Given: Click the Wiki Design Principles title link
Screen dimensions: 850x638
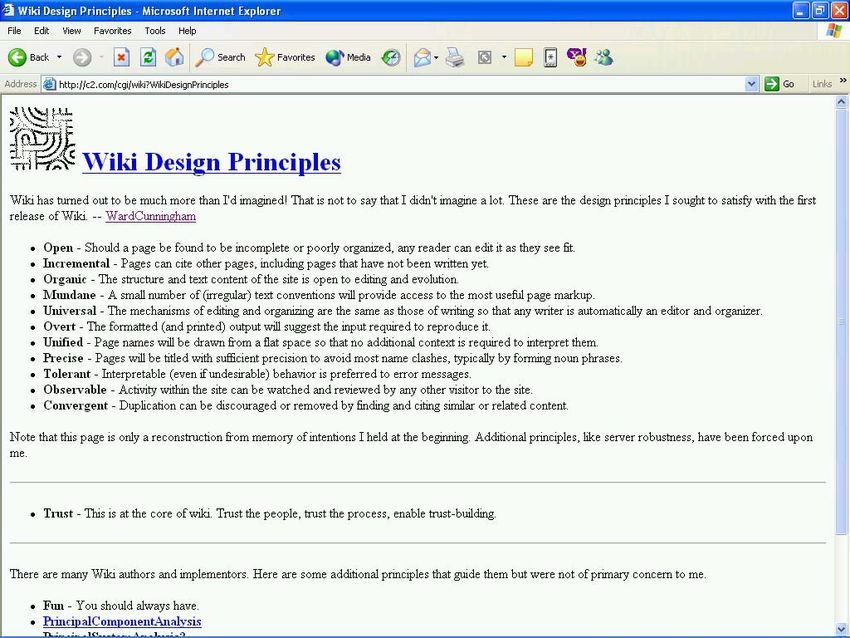Looking at the screenshot, I should point(211,162).
